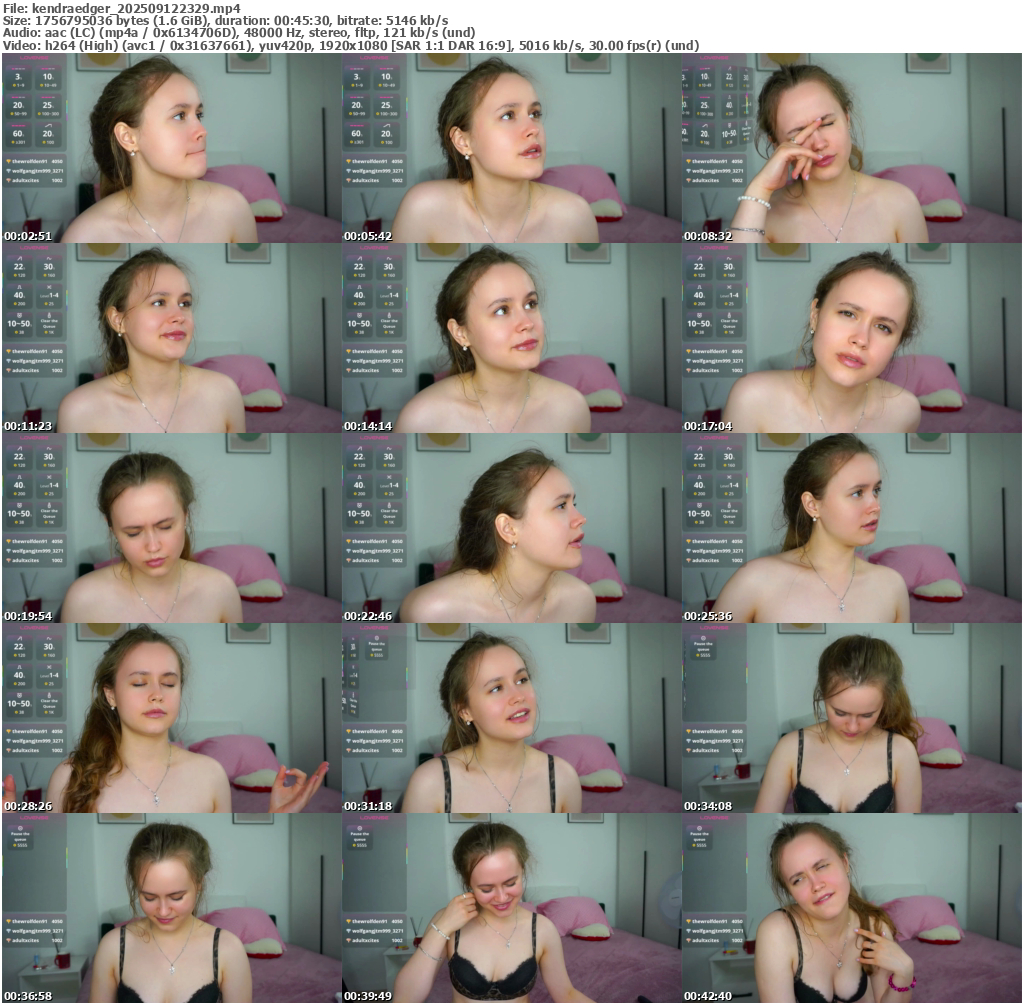Pick the 00:25:36 video frame
The height and width of the screenshot is (1003, 1024).
(852, 528)
